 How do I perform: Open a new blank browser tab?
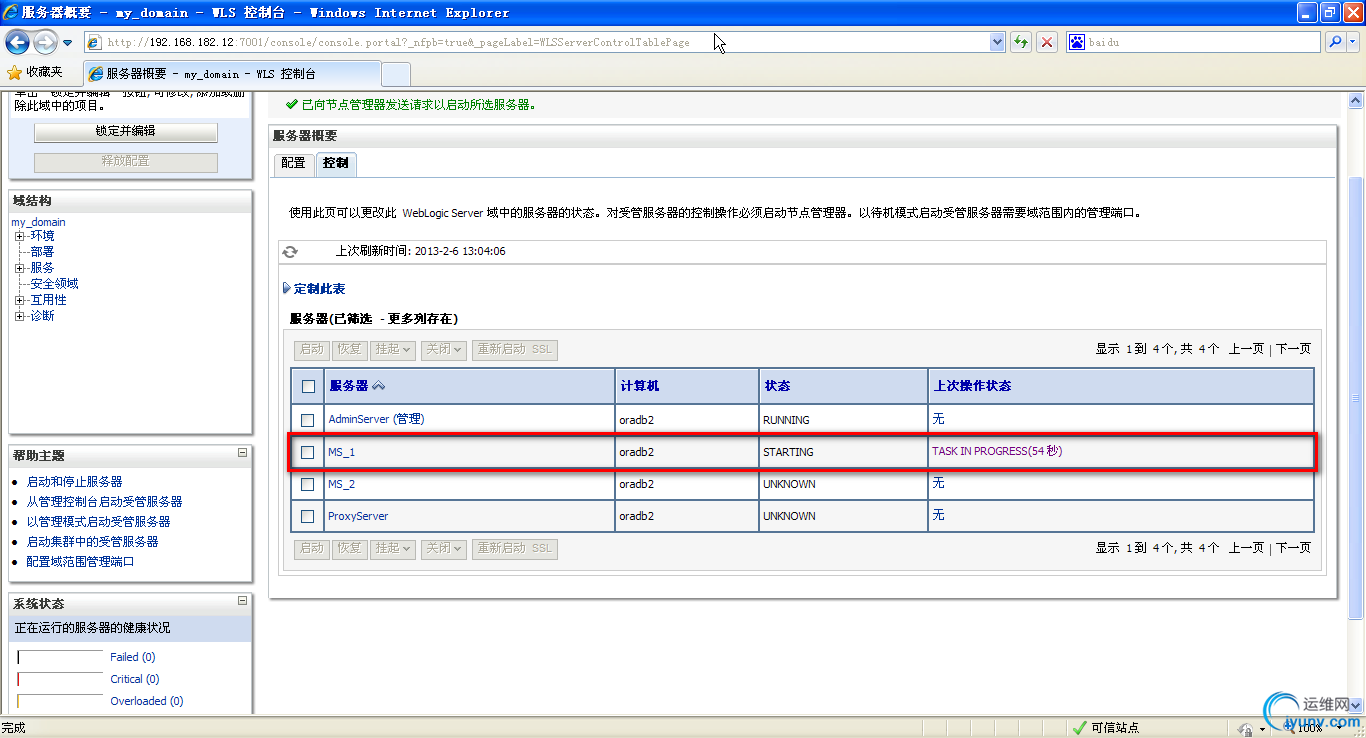click(396, 74)
